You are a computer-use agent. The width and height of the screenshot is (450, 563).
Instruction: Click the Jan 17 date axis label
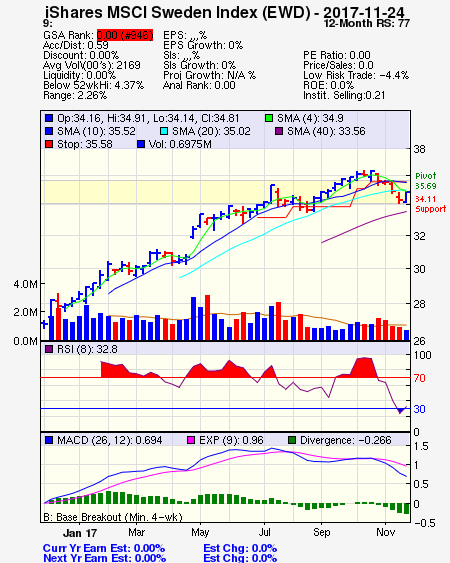point(80,533)
